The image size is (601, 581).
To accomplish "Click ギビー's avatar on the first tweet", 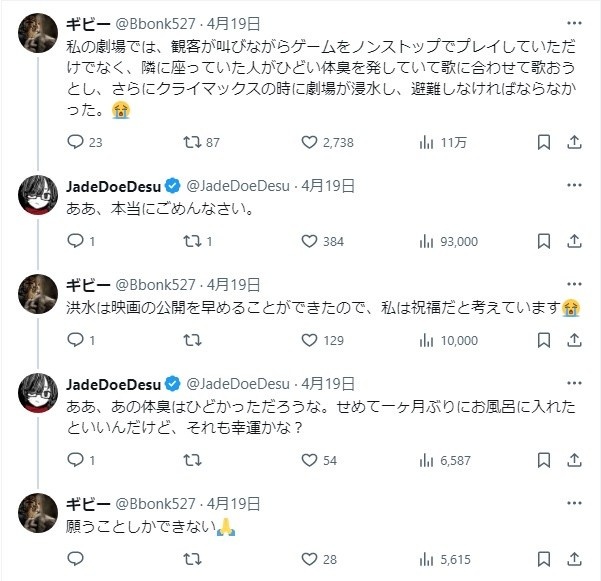I will click(40, 33).
